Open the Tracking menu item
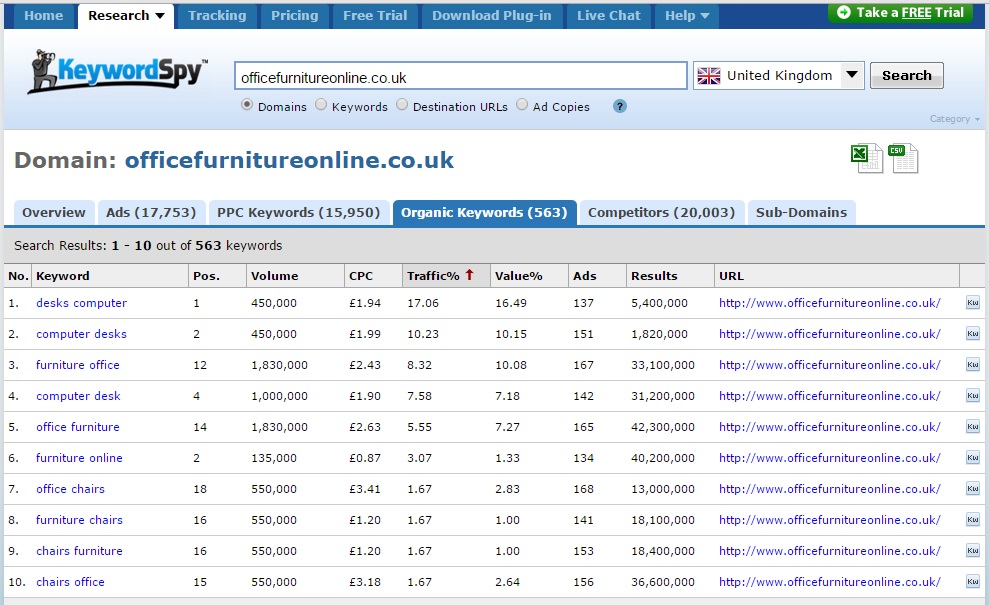Viewport: 989px width, 605px height. [217, 16]
